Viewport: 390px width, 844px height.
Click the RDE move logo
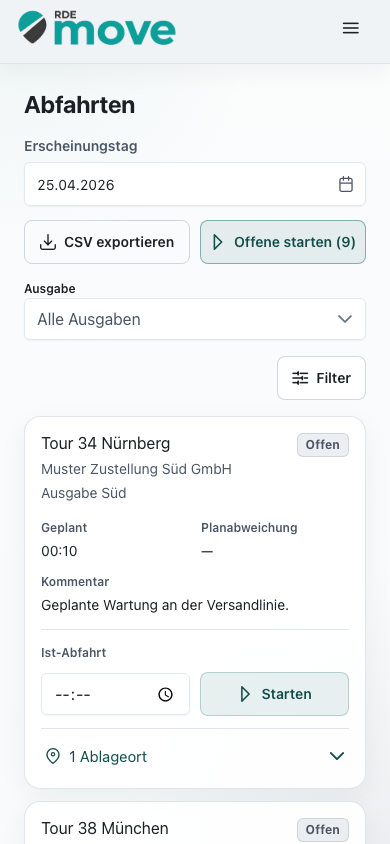(x=97, y=28)
